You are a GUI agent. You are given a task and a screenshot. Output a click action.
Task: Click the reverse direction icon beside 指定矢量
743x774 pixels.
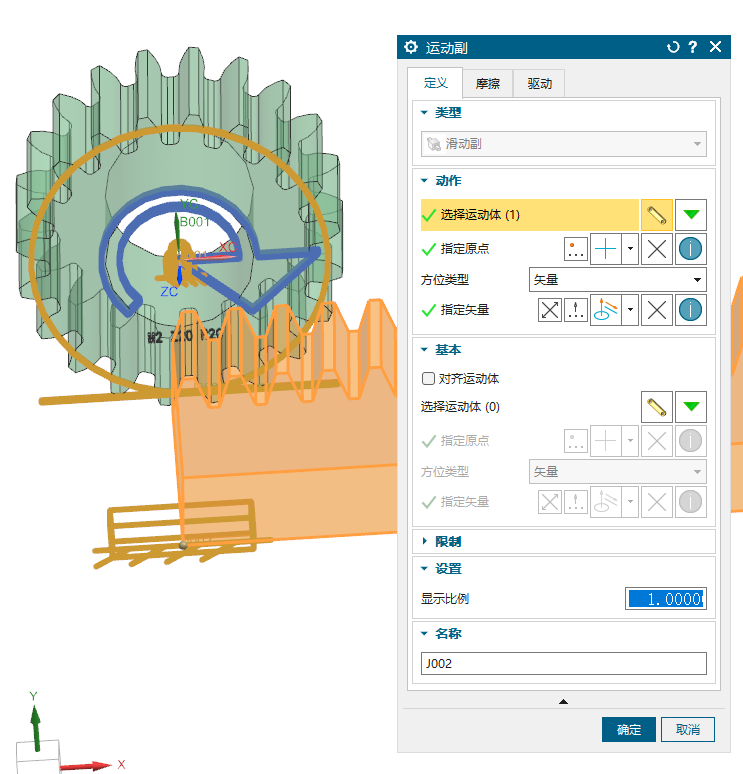point(550,310)
